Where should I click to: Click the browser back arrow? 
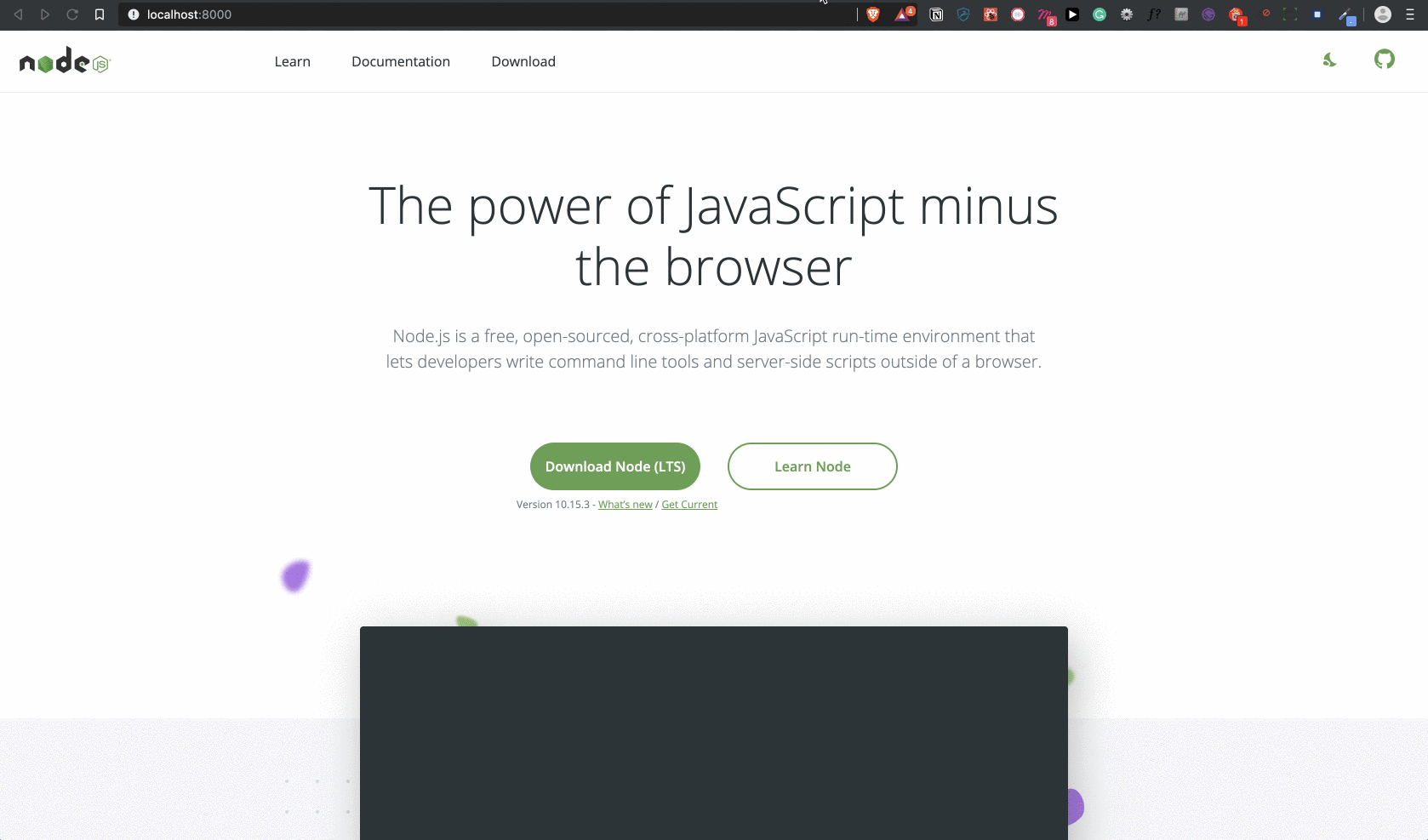(x=18, y=14)
